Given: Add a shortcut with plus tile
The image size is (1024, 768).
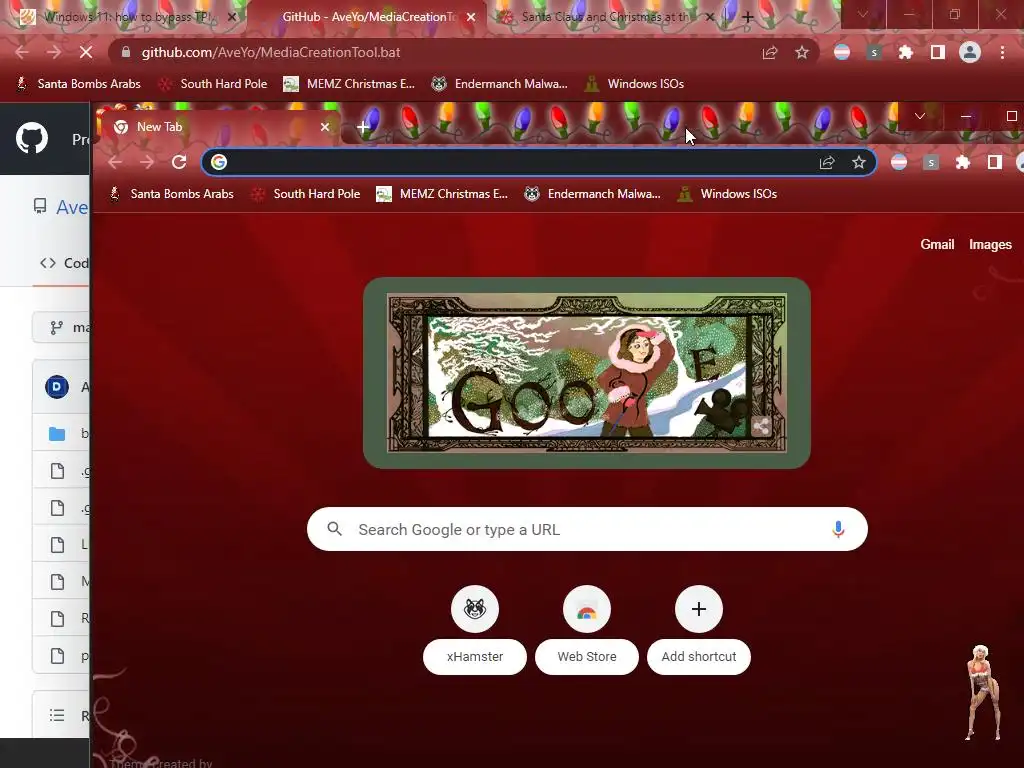Looking at the screenshot, I should coord(699,631).
